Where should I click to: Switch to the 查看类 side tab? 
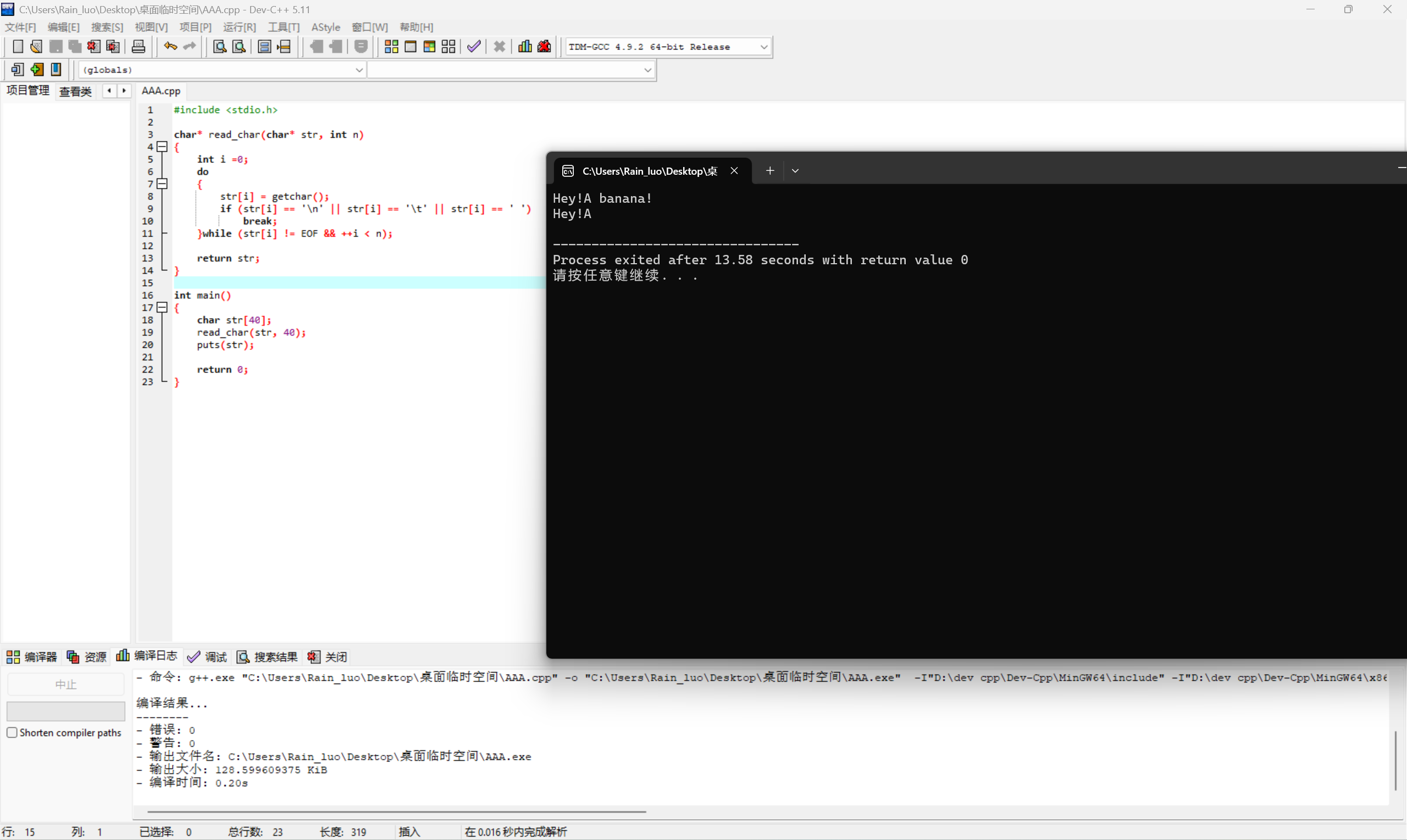tap(75, 91)
